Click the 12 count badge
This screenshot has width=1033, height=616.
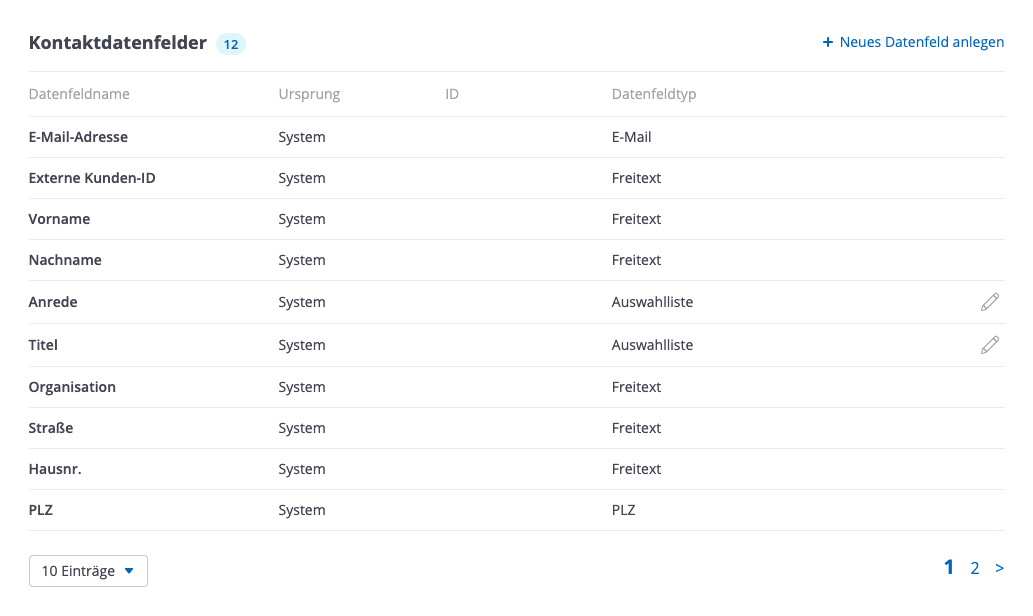(x=231, y=44)
